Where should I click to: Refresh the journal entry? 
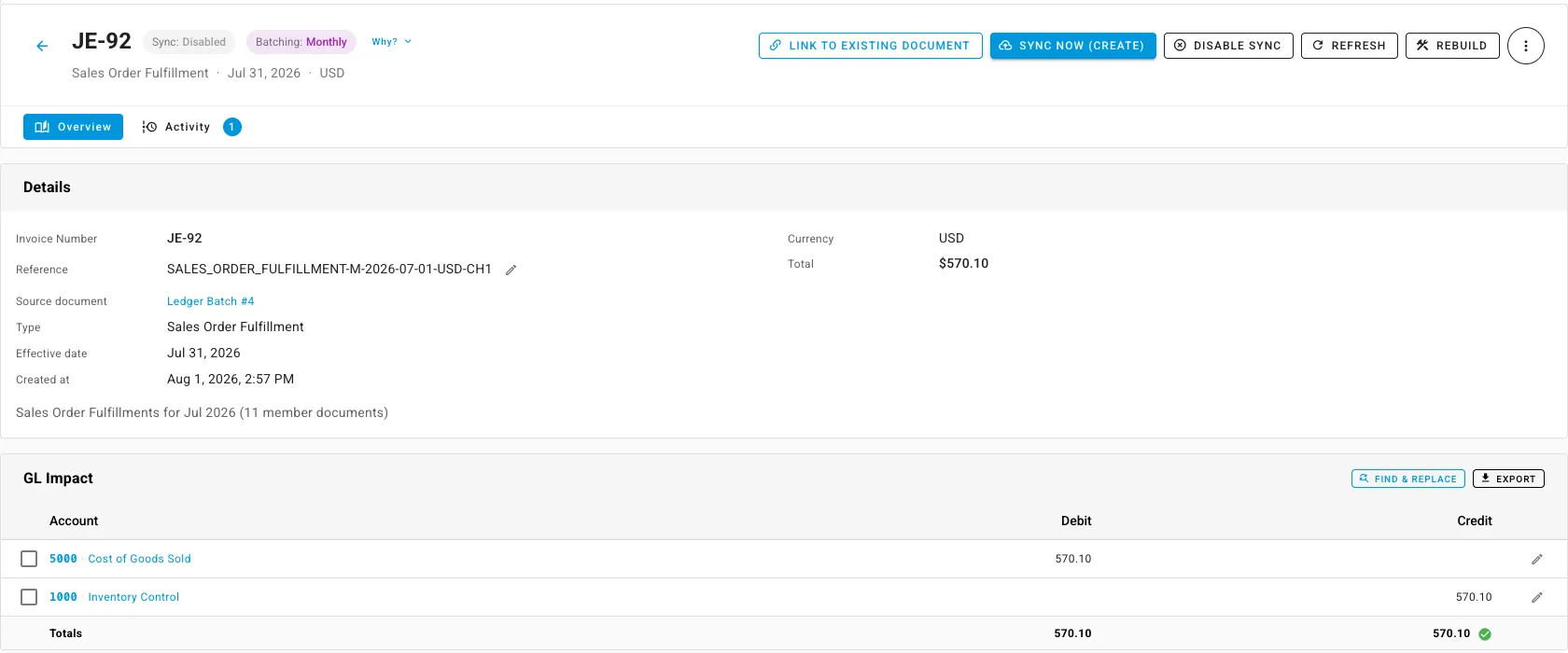[x=1349, y=46]
